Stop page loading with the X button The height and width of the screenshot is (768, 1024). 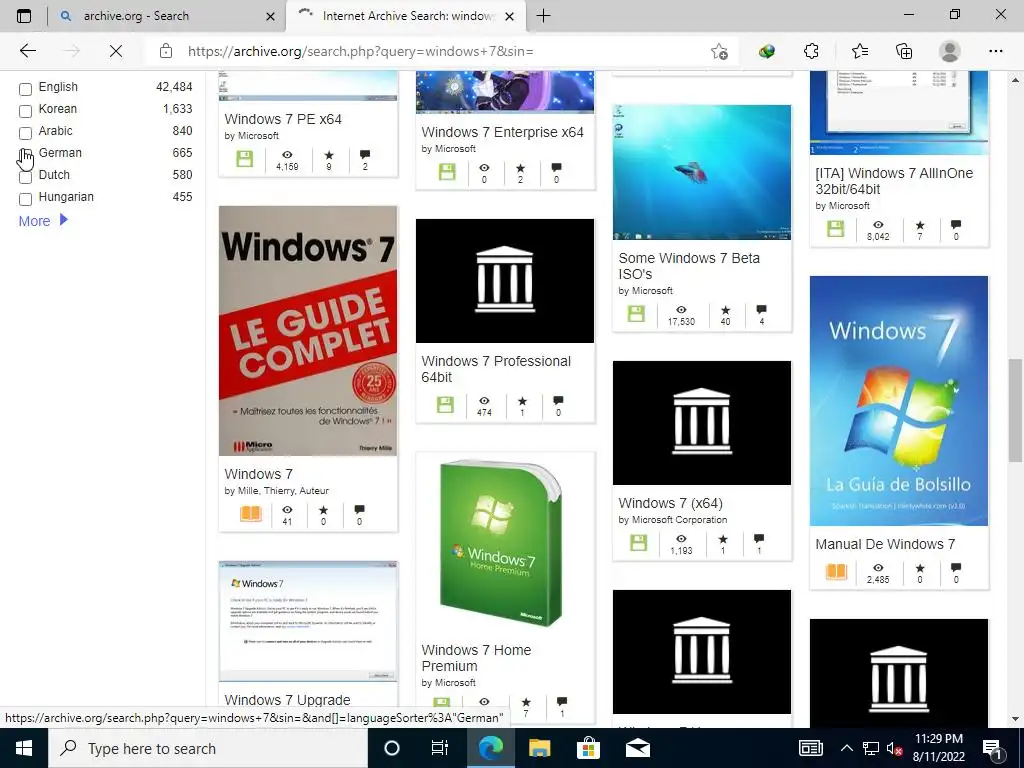coord(116,51)
